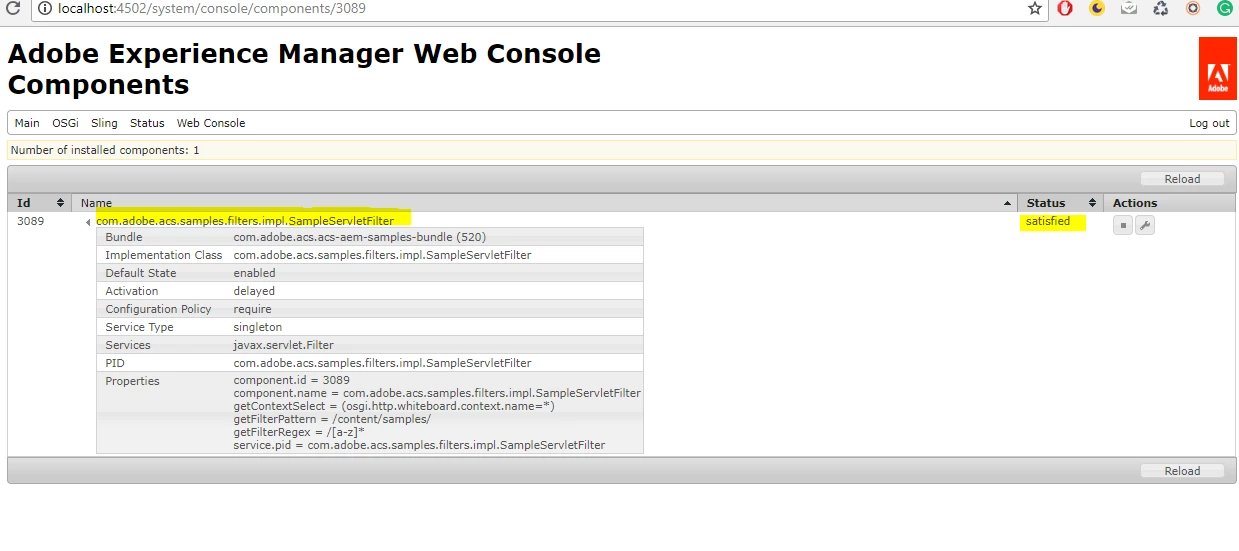The height and width of the screenshot is (551, 1239).
Task: Open the Status menu
Action: click(147, 123)
